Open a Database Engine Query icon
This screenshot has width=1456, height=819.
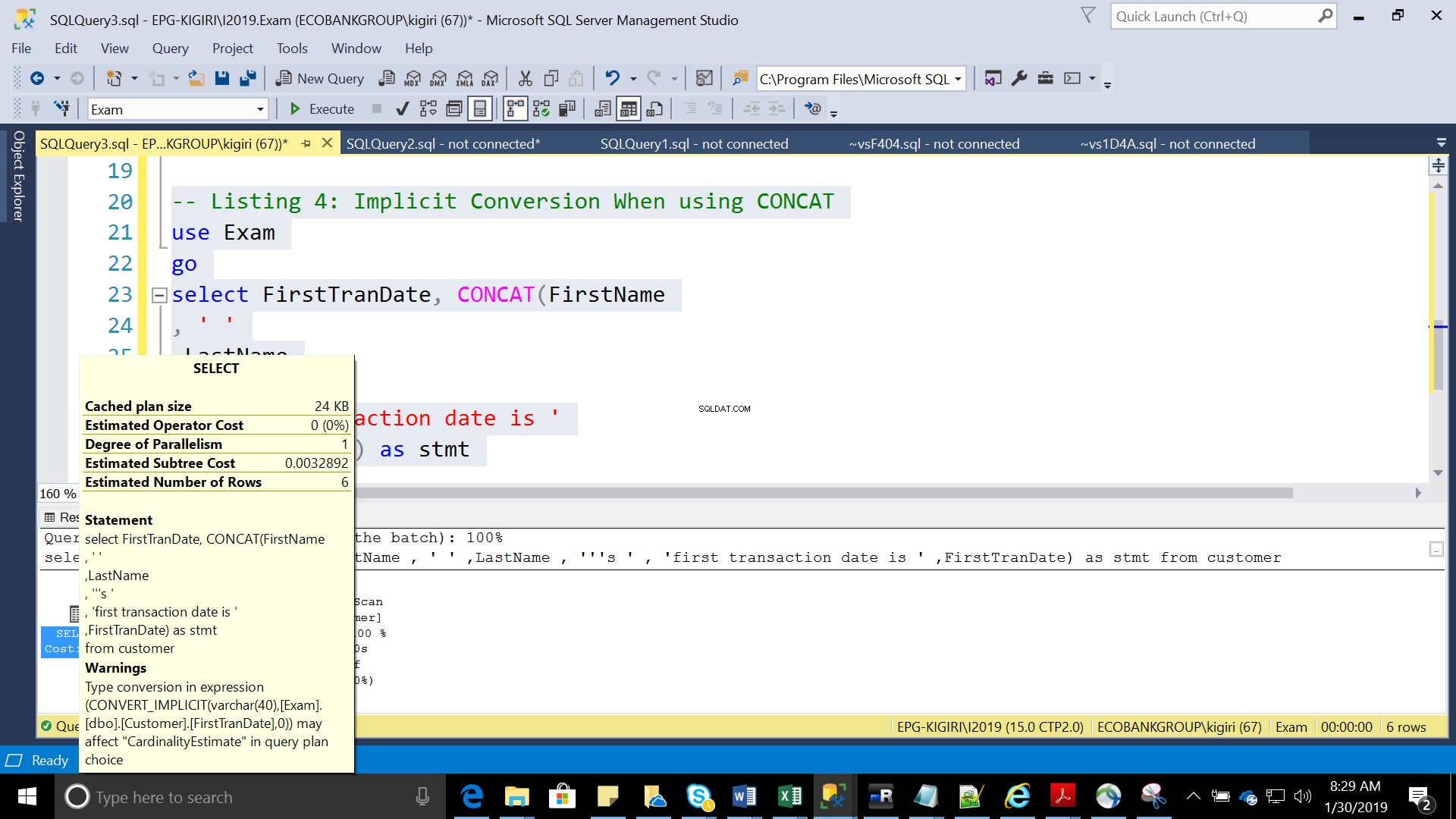tap(388, 78)
